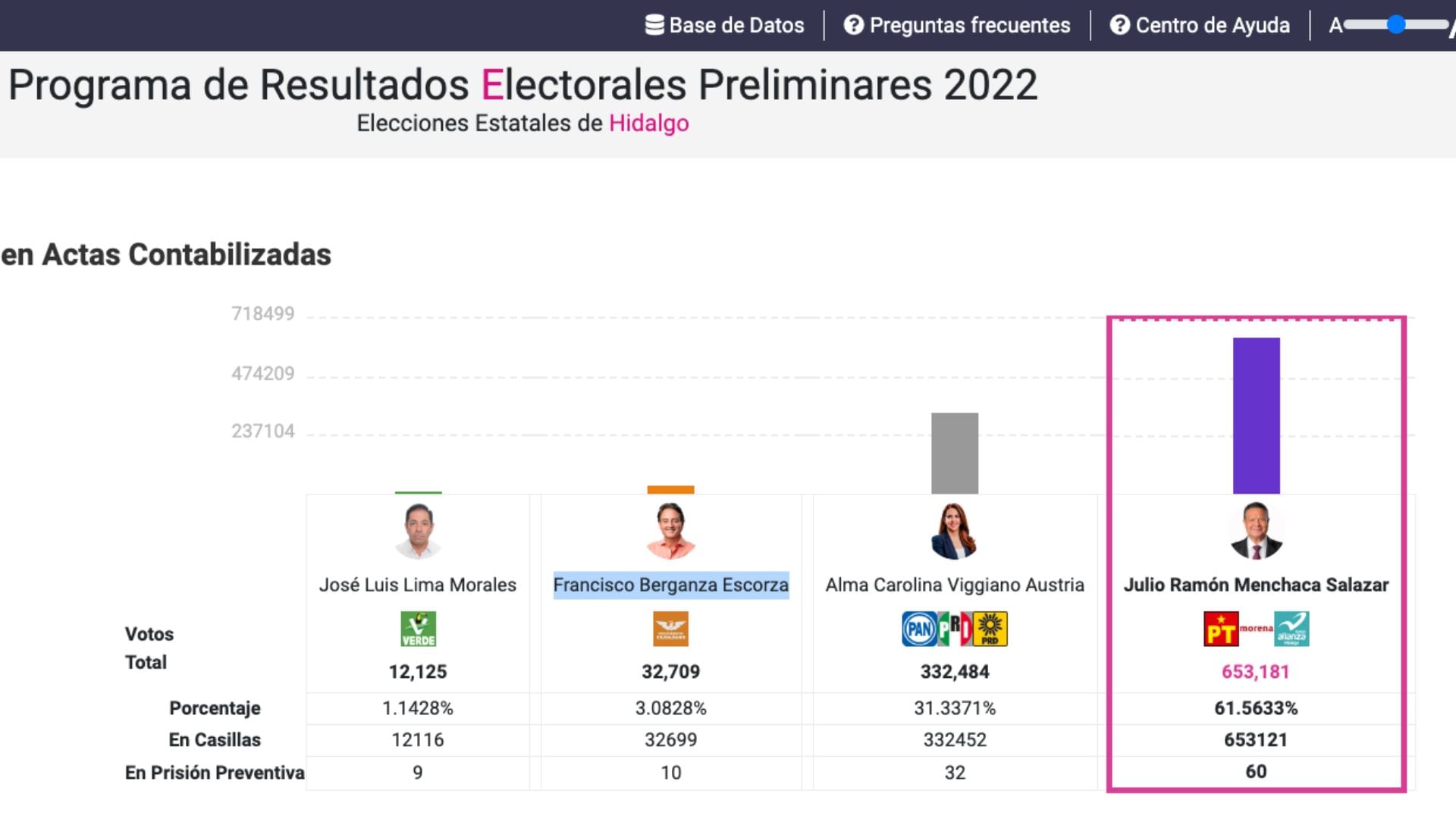Image resolution: width=1456 pixels, height=819 pixels.
Task: Click the Centro de Ayuda help icon
Action: coord(1119,25)
